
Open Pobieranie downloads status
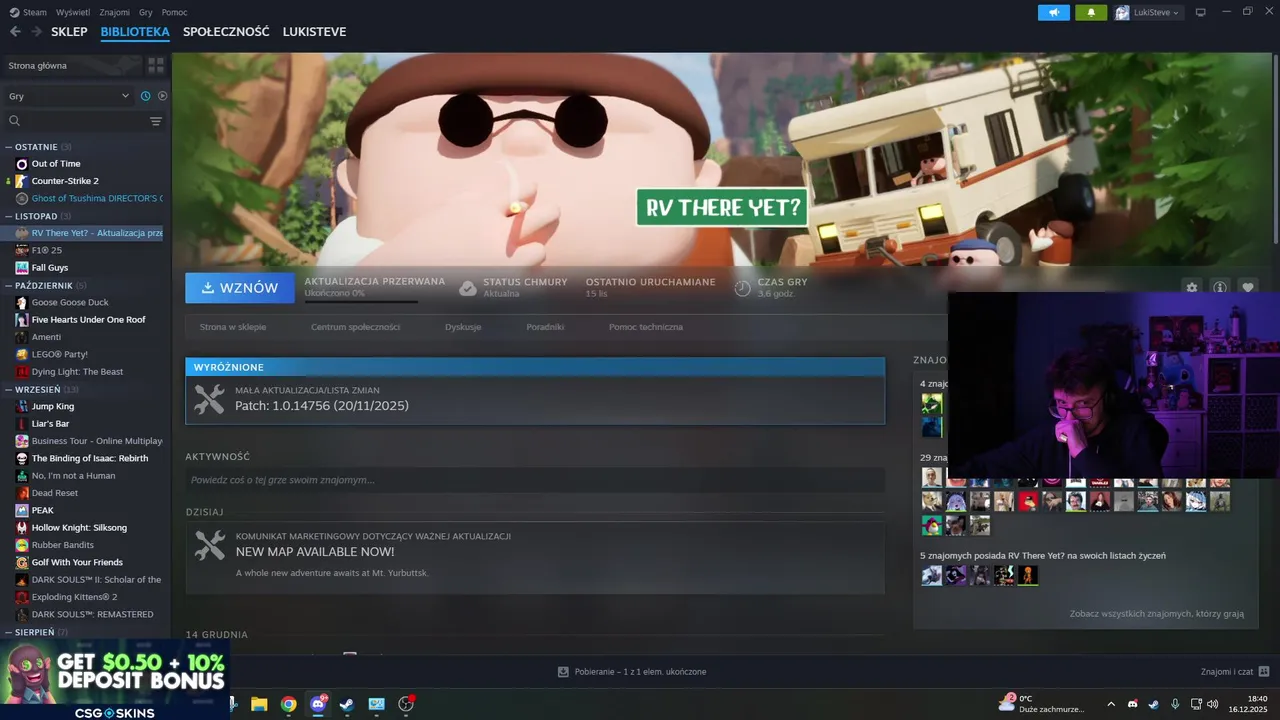[x=632, y=671]
